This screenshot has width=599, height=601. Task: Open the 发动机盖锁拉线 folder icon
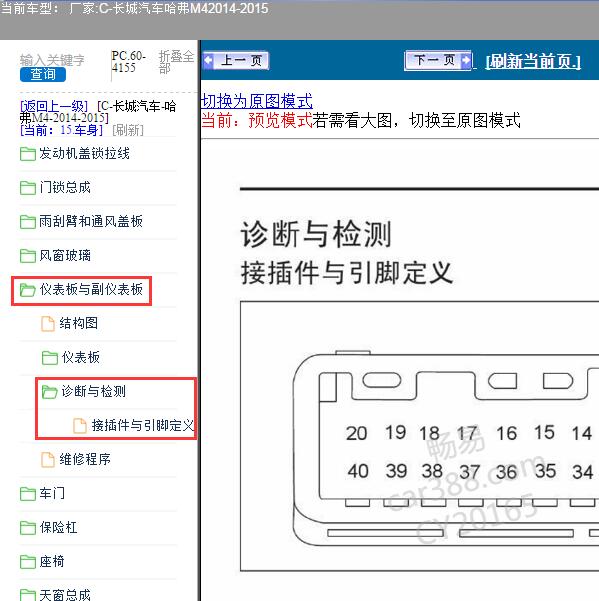tap(28, 154)
